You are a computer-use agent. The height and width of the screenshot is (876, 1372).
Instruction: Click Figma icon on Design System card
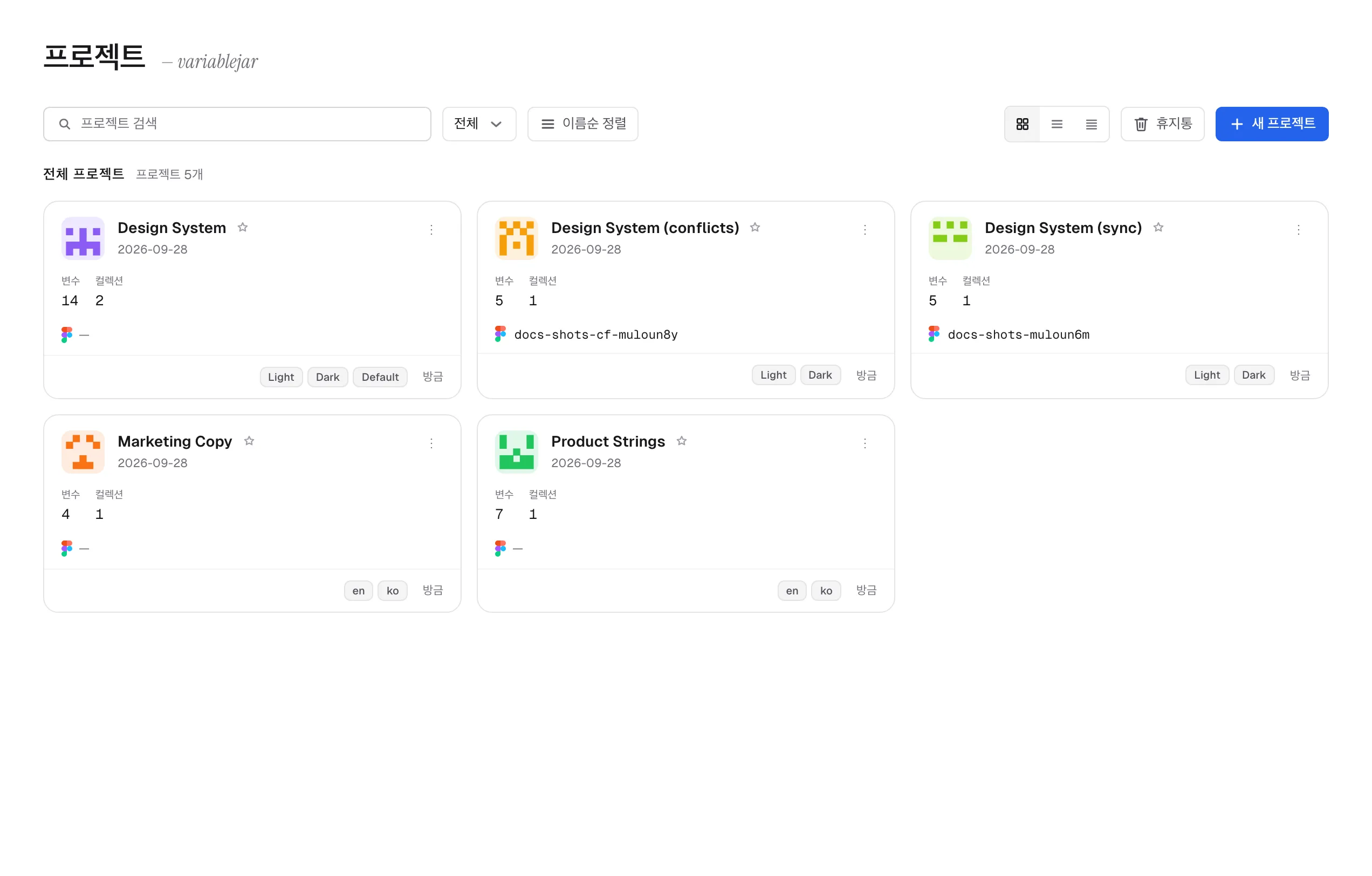point(67,334)
